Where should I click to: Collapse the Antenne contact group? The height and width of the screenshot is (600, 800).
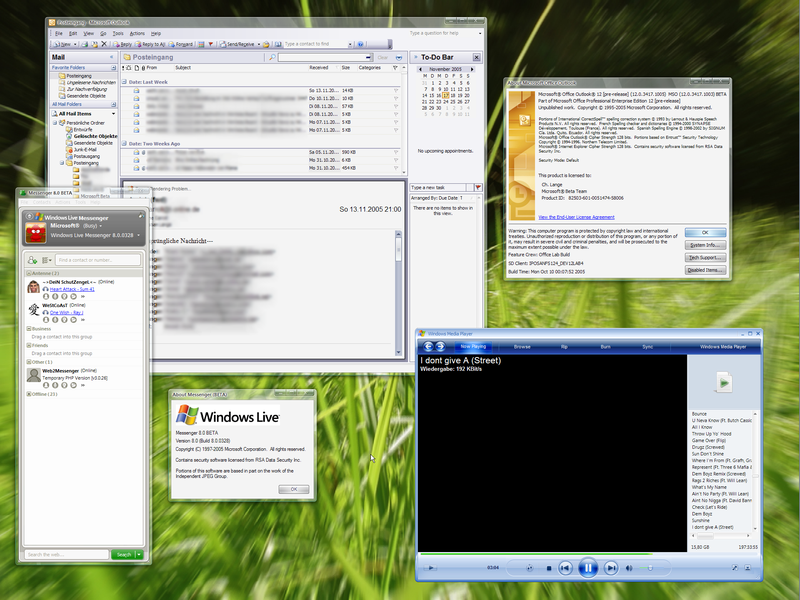pos(29,273)
